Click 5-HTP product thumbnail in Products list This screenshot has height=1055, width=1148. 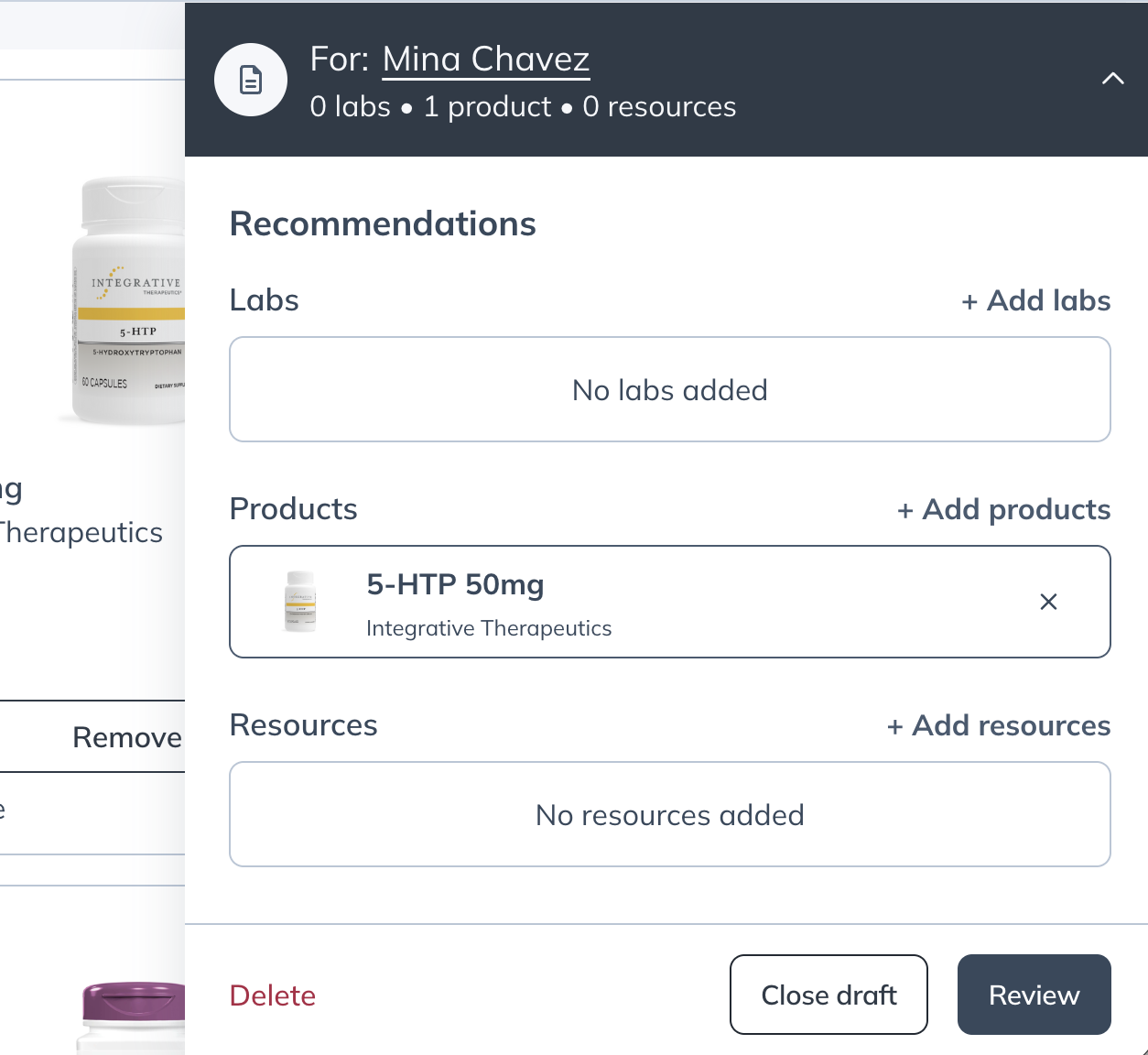tap(300, 602)
